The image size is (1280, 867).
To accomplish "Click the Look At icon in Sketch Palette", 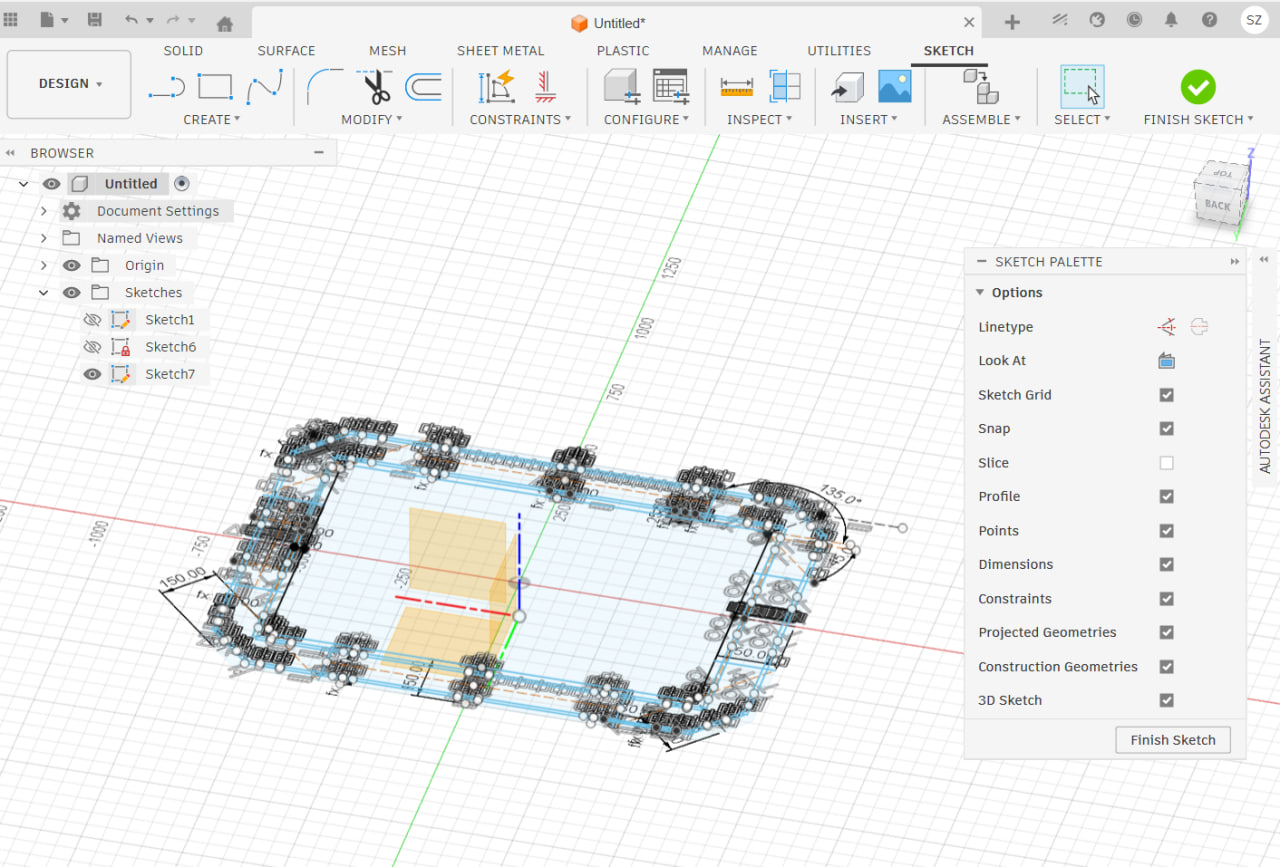I will (x=1166, y=361).
